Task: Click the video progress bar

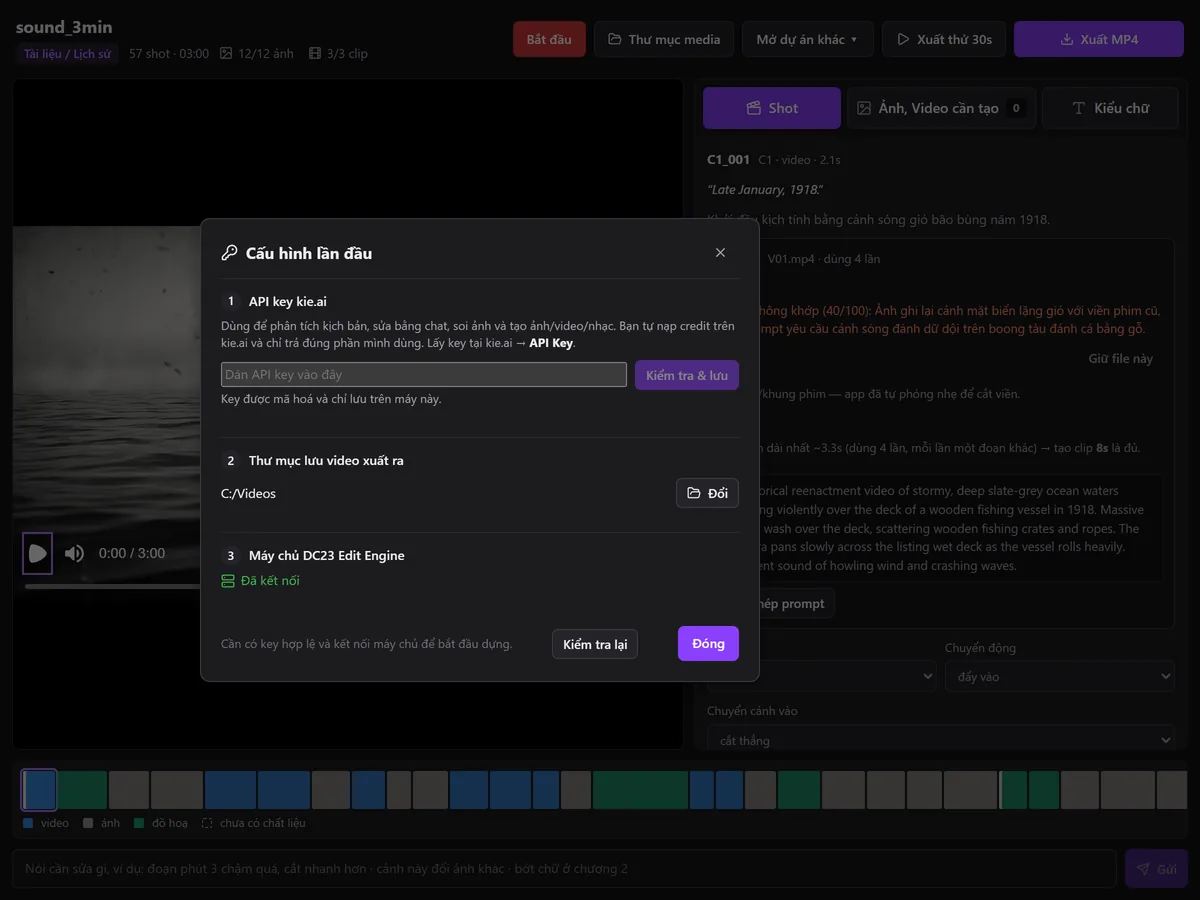Action: [x=113, y=586]
